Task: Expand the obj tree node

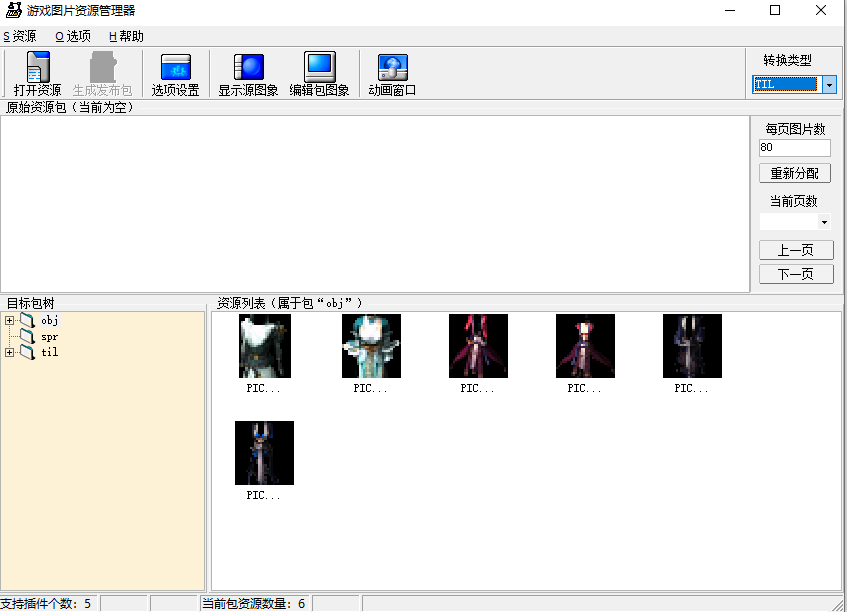Action: [9, 321]
